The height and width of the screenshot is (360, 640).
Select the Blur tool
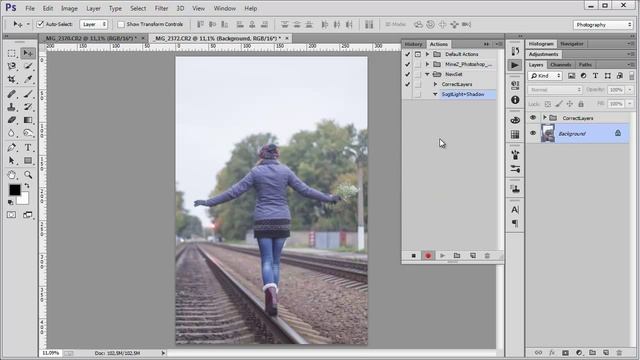(11, 133)
